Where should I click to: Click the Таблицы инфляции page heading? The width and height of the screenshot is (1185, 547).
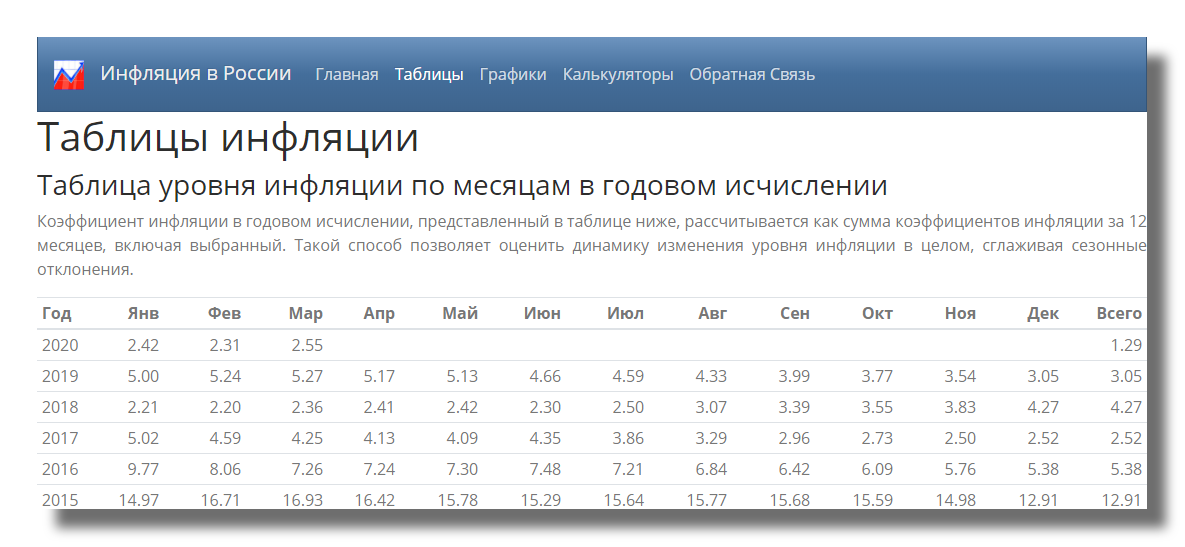point(227,138)
